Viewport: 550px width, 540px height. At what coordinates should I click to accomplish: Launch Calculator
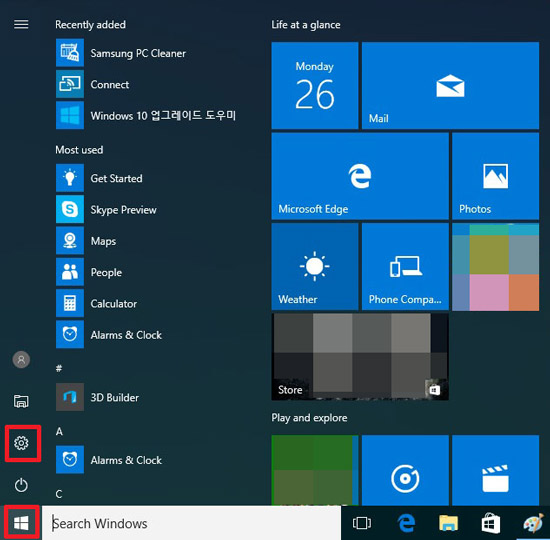(96, 303)
